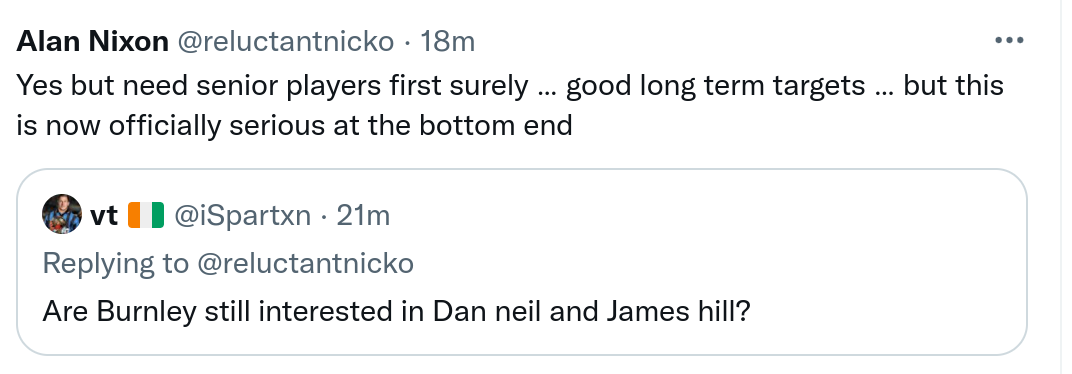Click the phrase "good long term targets"
1072x374 pixels.
pyautogui.click(x=716, y=87)
